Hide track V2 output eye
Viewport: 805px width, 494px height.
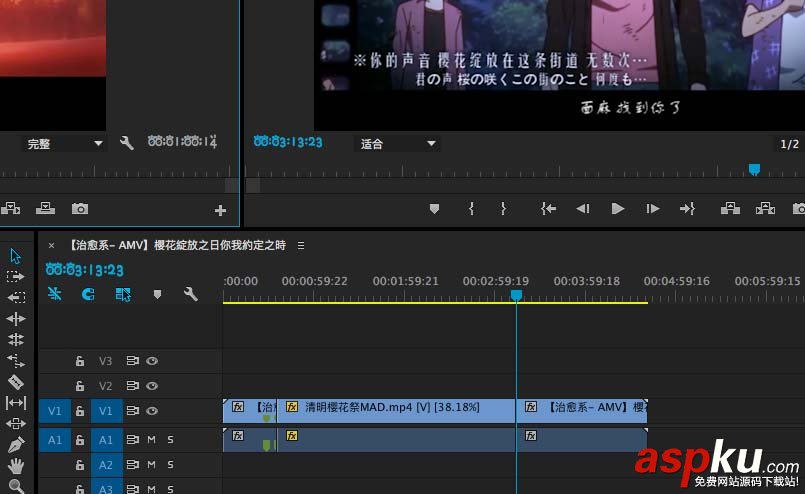152,386
